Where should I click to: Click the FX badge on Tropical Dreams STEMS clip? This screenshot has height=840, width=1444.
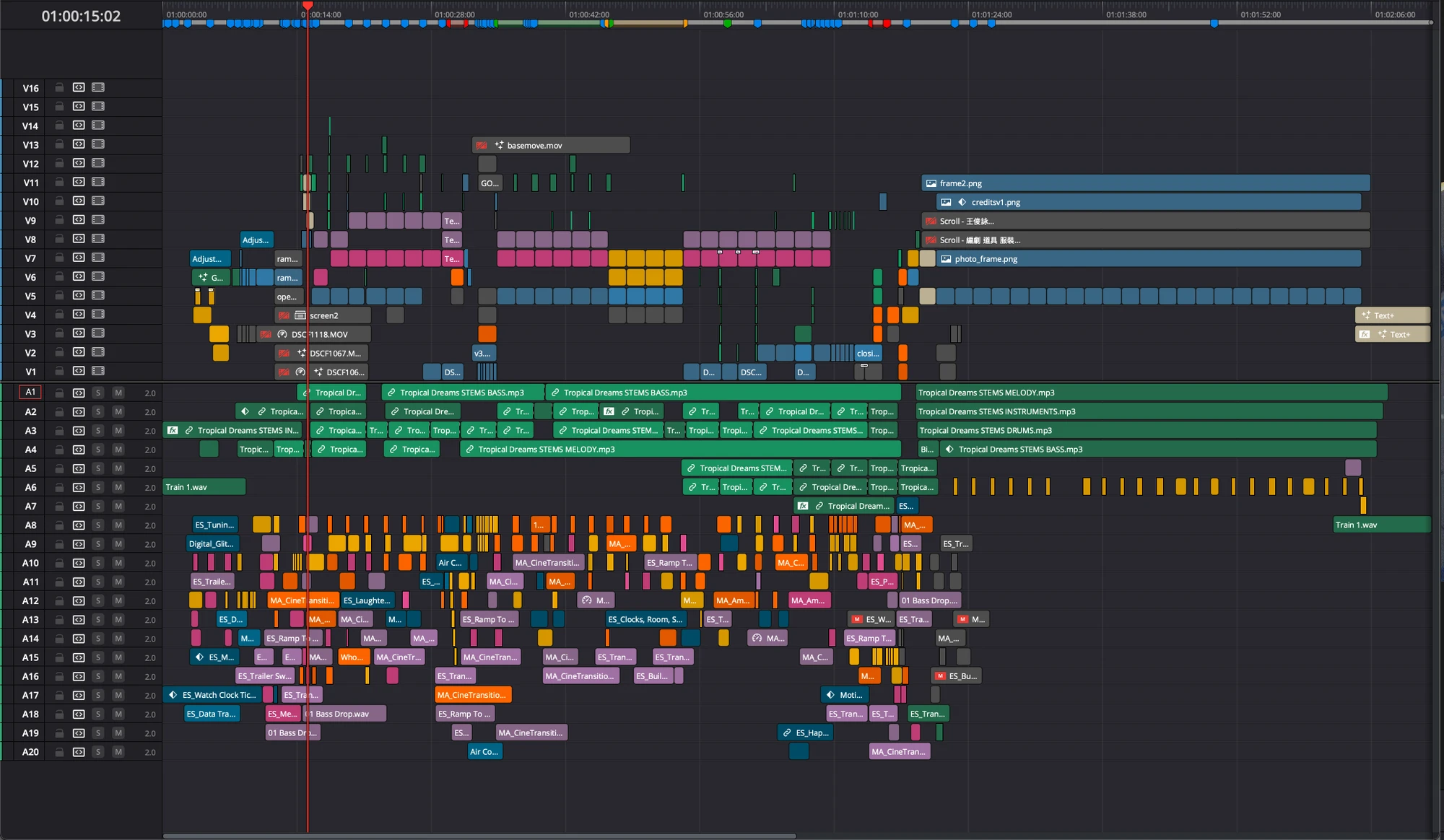click(x=173, y=430)
